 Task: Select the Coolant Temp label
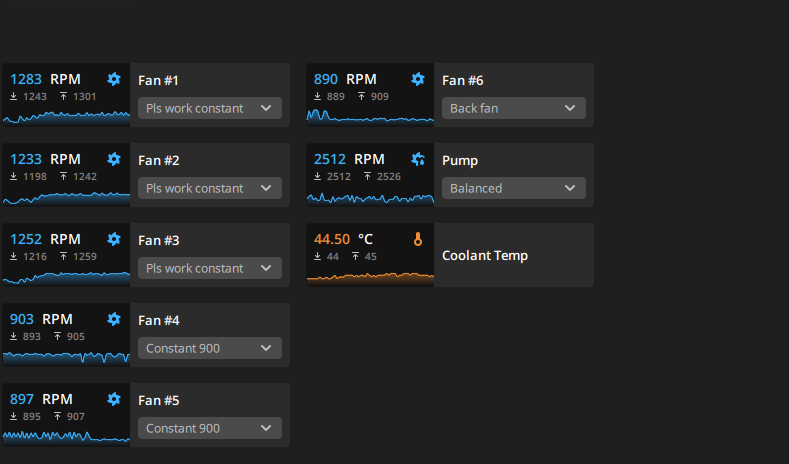485,256
